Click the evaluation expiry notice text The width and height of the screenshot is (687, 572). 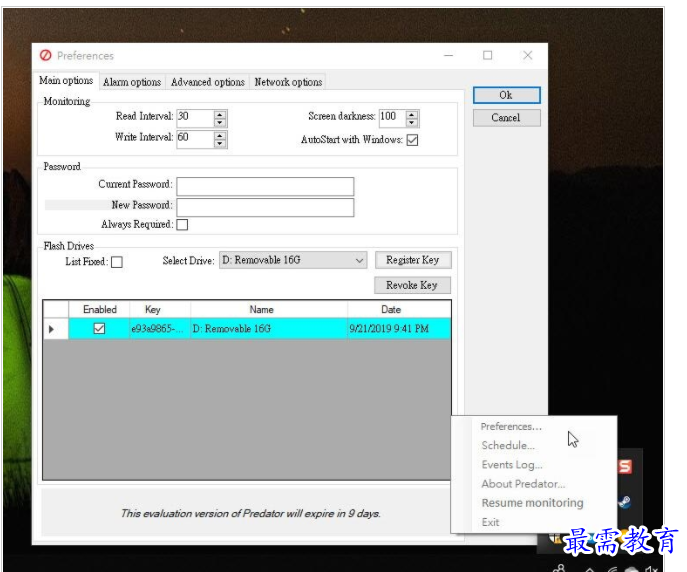[251, 513]
